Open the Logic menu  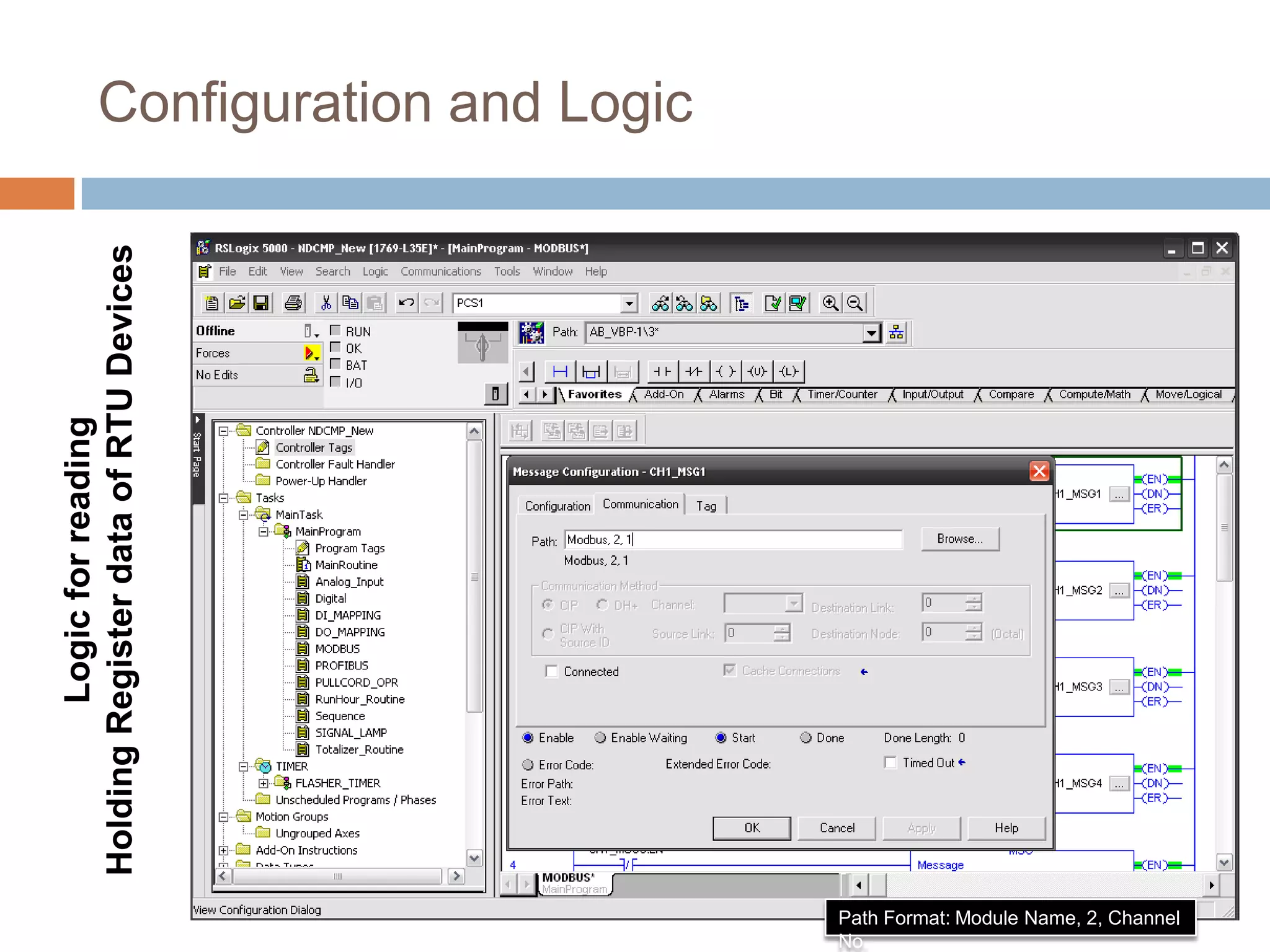click(x=375, y=271)
